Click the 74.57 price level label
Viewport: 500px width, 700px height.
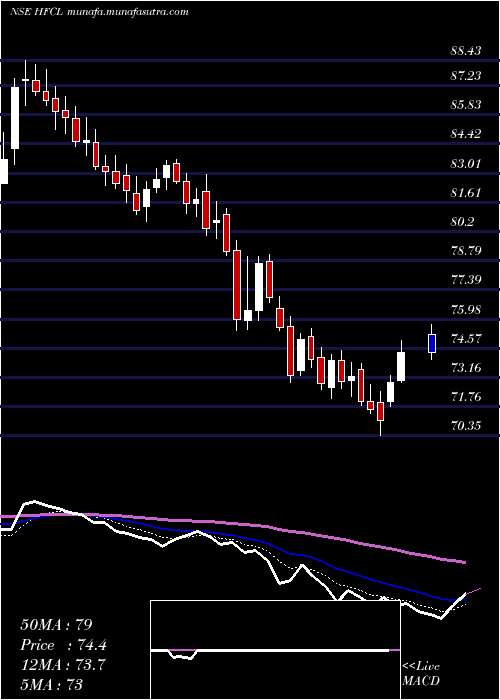tap(466, 338)
